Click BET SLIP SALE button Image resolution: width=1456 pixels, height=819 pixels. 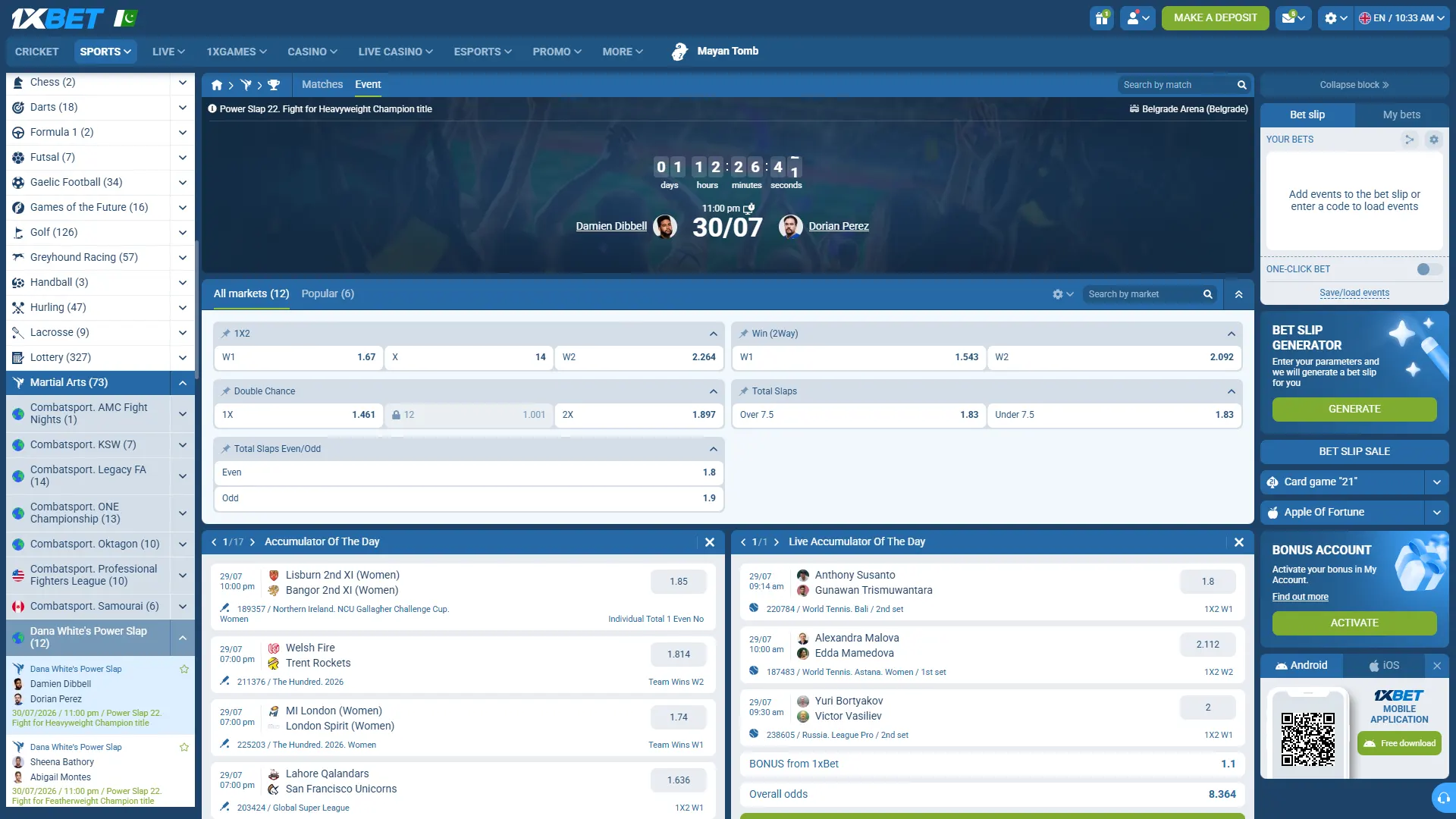coord(1354,452)
